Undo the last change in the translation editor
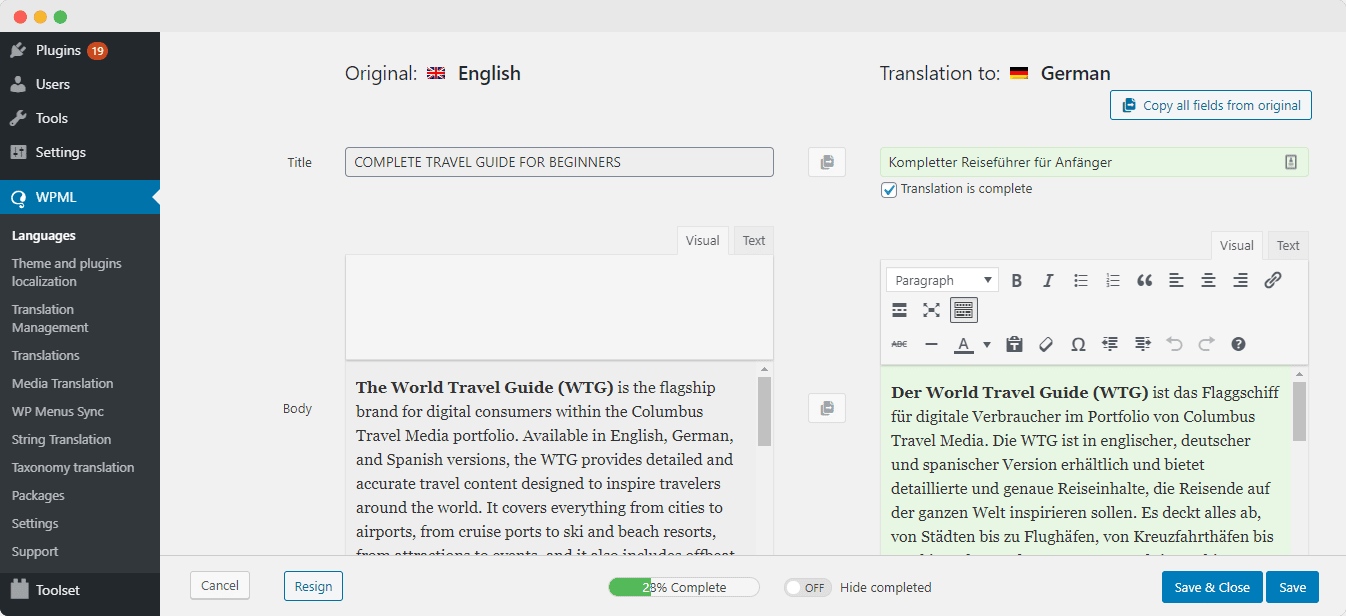The image size is (1346, 616). click(x=1174, y=342)
